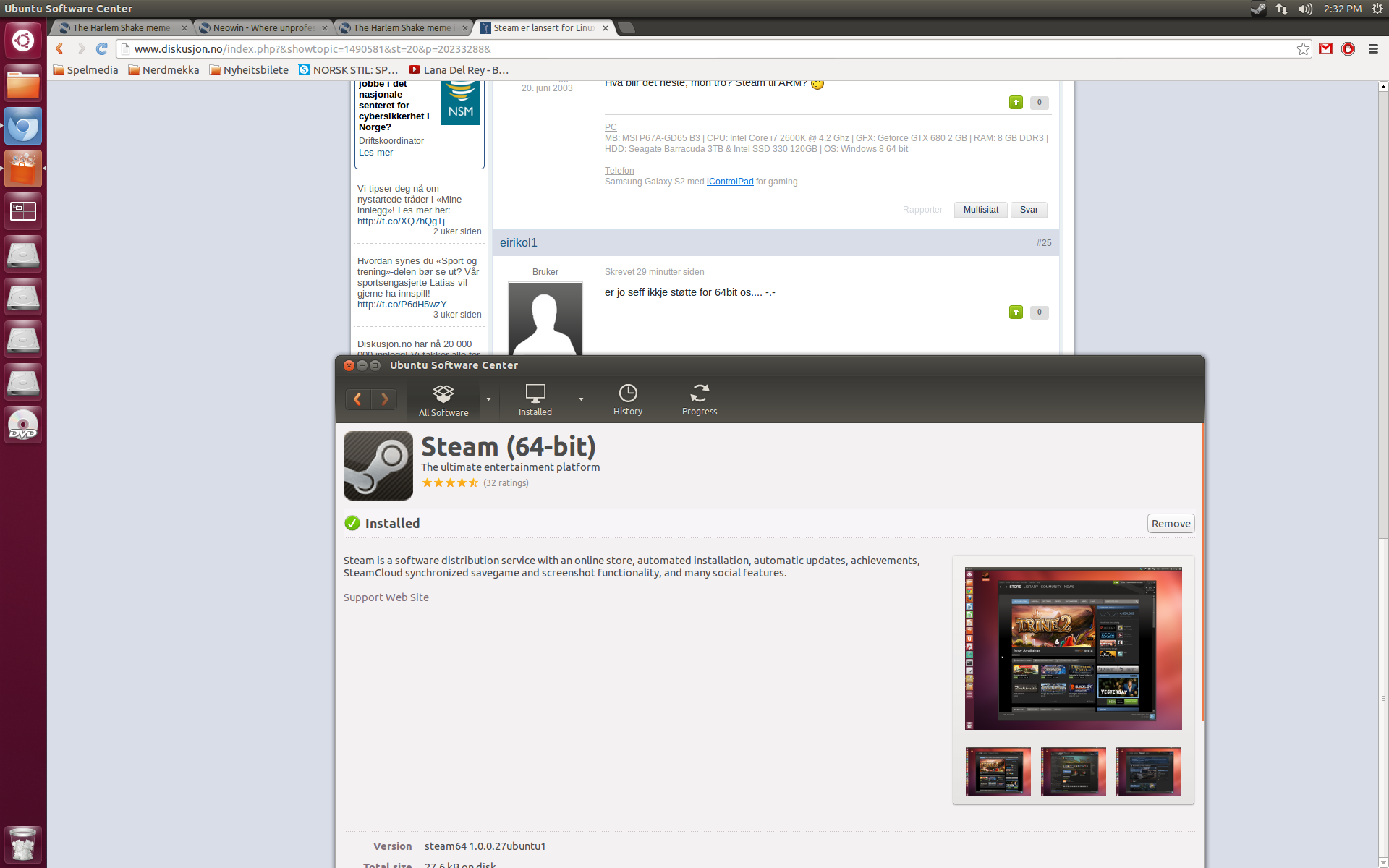Screen dimensions: 1389x868
Task: Remove Steam with Remove button
Action: point(1171,524)
